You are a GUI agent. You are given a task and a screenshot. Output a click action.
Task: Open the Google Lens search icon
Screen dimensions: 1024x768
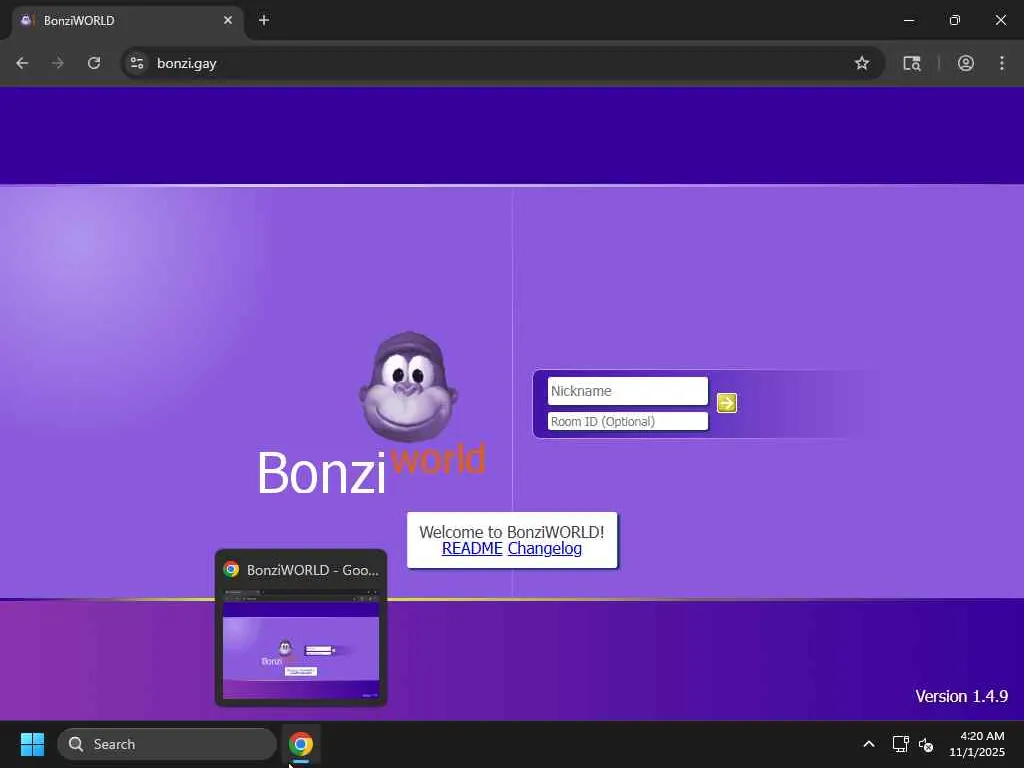[x=912, y=63]
